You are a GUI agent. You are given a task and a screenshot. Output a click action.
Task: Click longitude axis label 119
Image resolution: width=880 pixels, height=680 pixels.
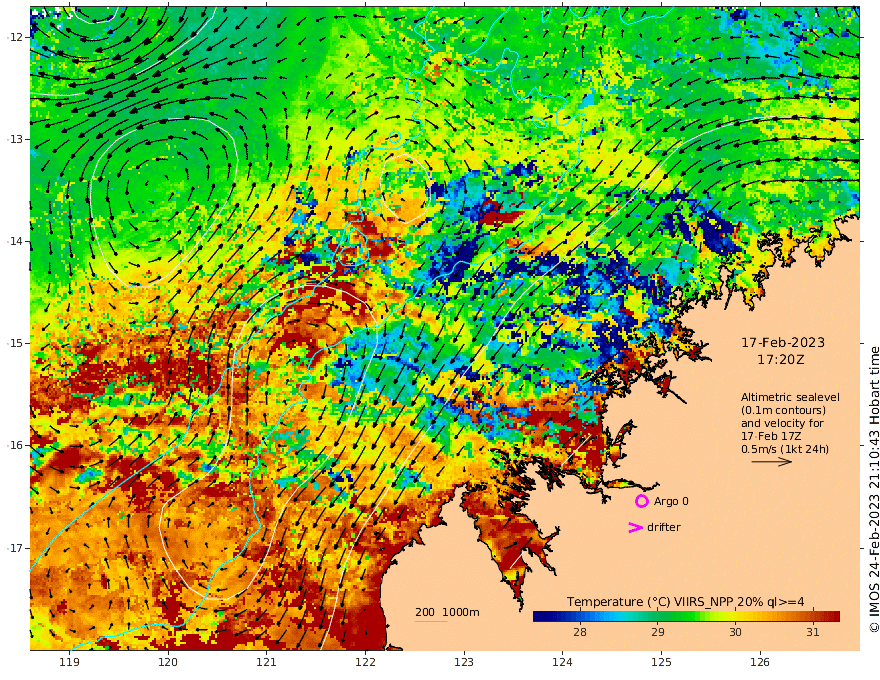point(69,662)
